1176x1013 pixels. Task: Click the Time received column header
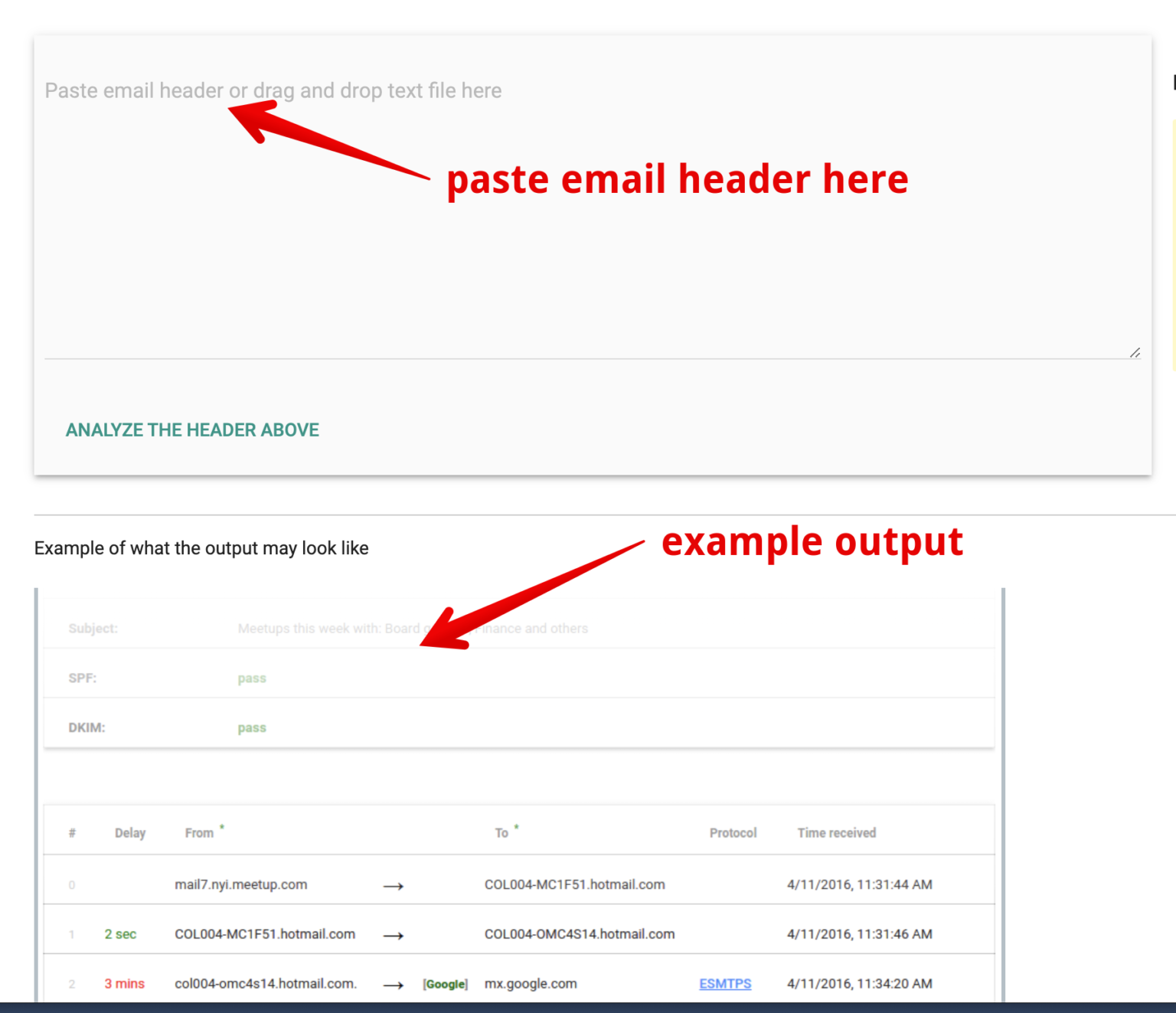click(836, 832)
